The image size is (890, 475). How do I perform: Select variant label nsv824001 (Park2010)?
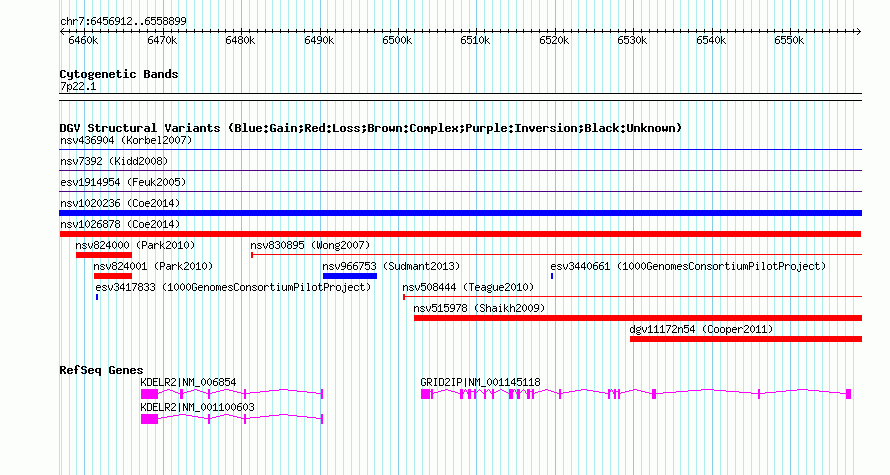(153, 266)
